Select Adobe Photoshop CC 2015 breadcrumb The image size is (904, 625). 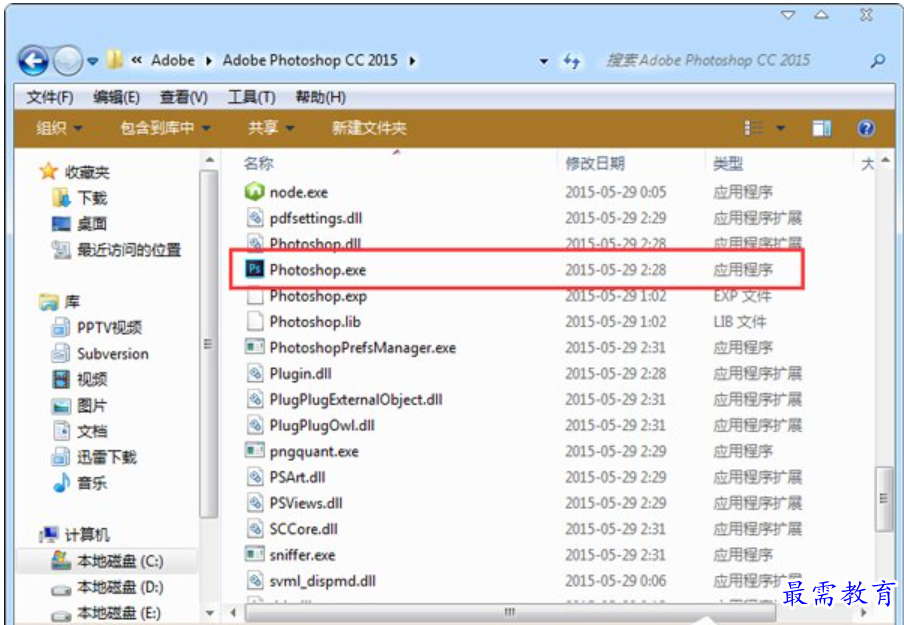pos(310,60)
